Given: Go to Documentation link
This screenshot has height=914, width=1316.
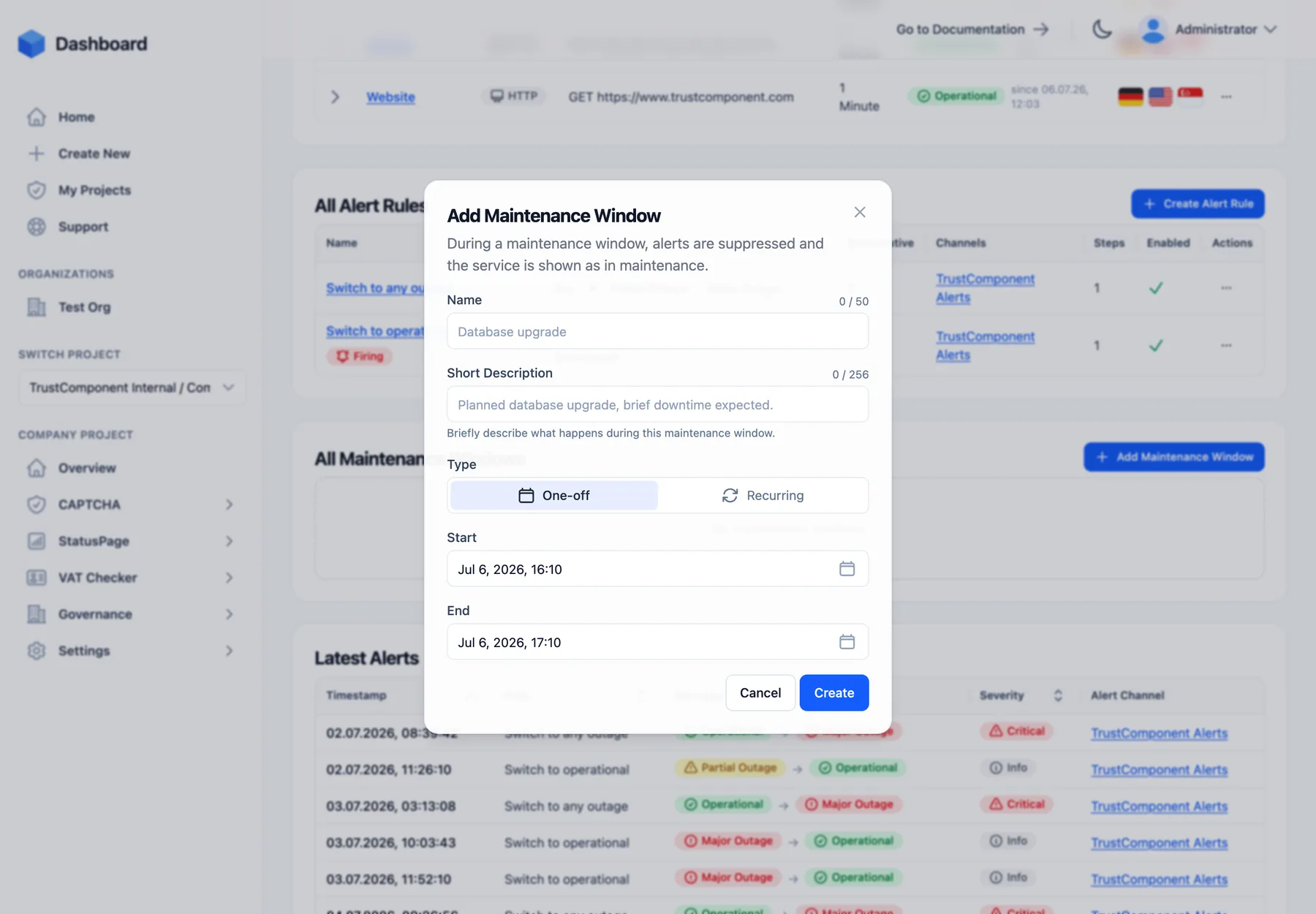Looking at the screenshot, I should 972,29.
